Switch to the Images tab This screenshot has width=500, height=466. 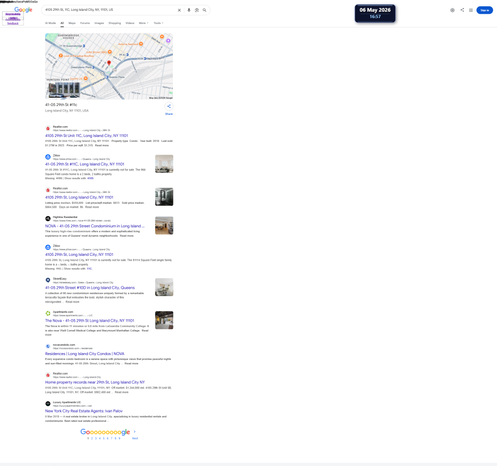tap(99, 23)
